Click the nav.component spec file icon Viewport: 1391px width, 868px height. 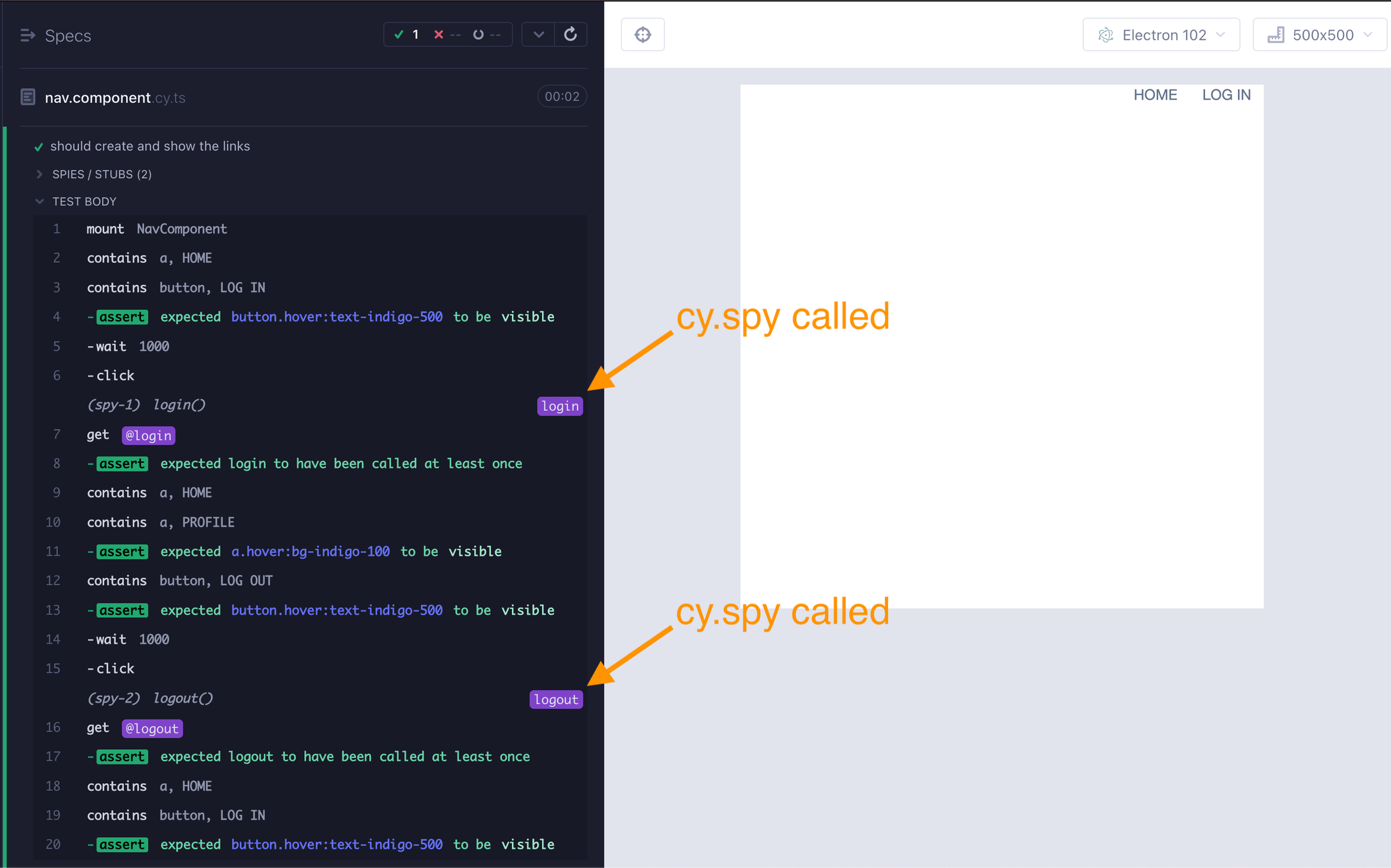click(28, 97)
